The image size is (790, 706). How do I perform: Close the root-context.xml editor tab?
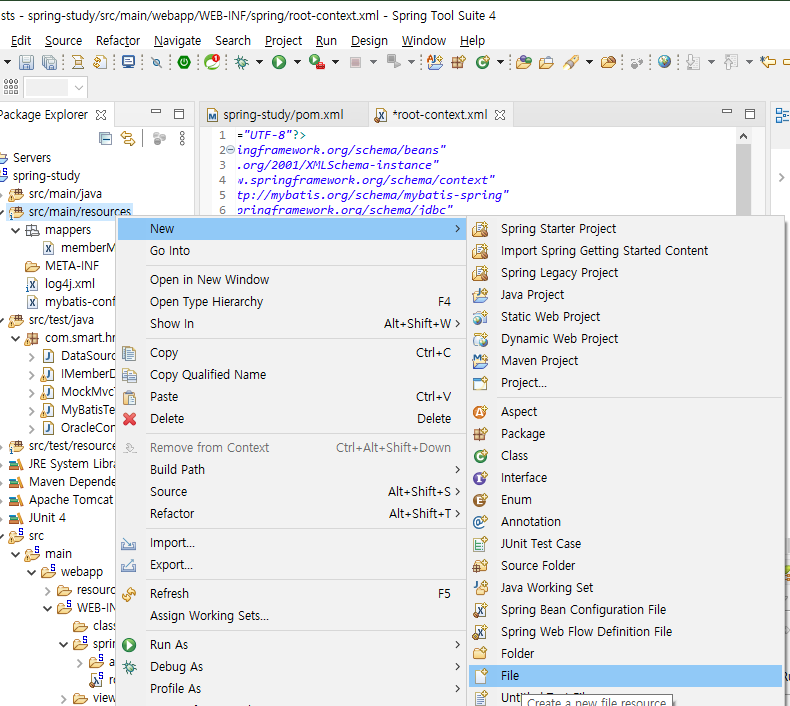[500, 115]
